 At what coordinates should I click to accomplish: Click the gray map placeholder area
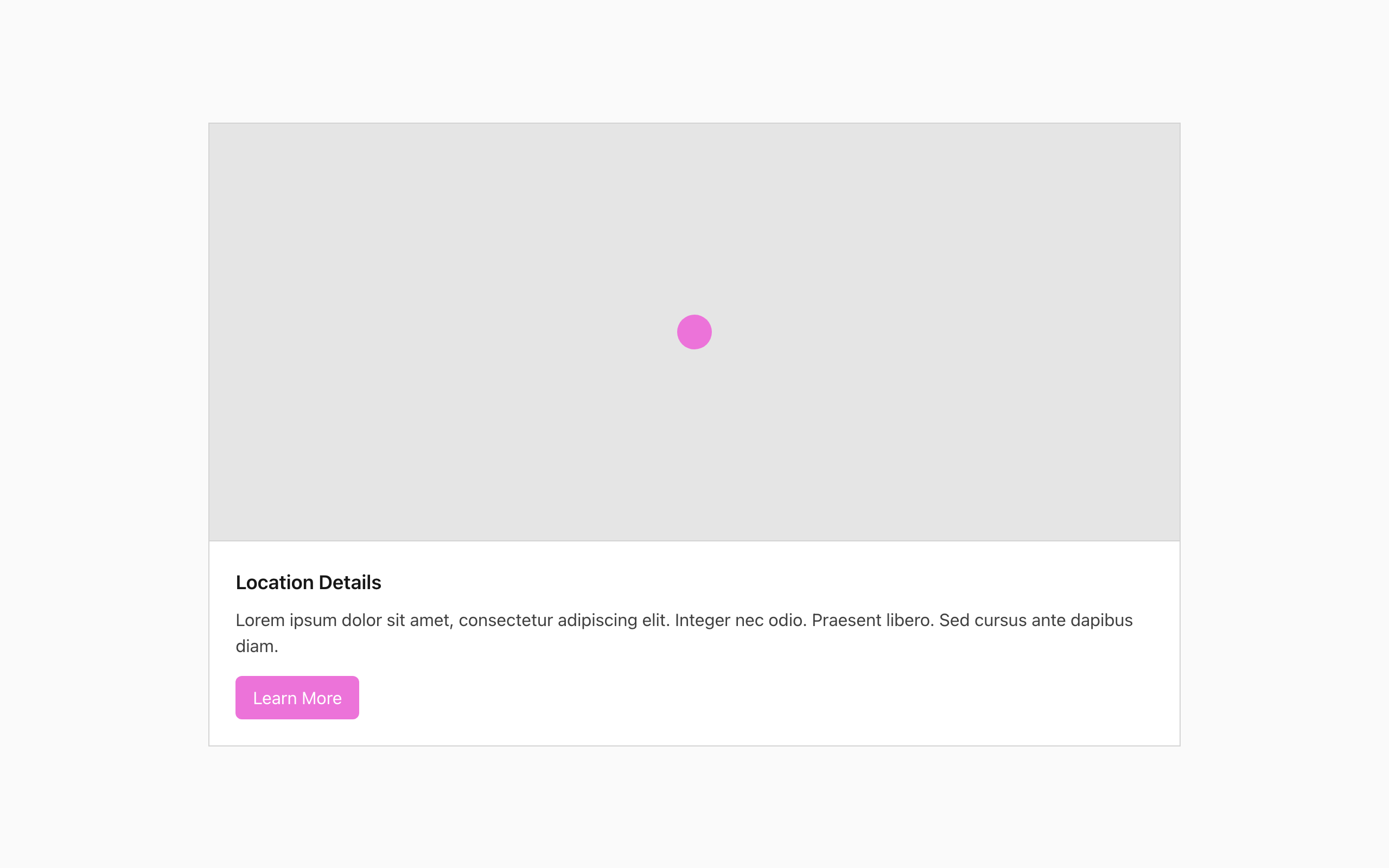[694, 332]
